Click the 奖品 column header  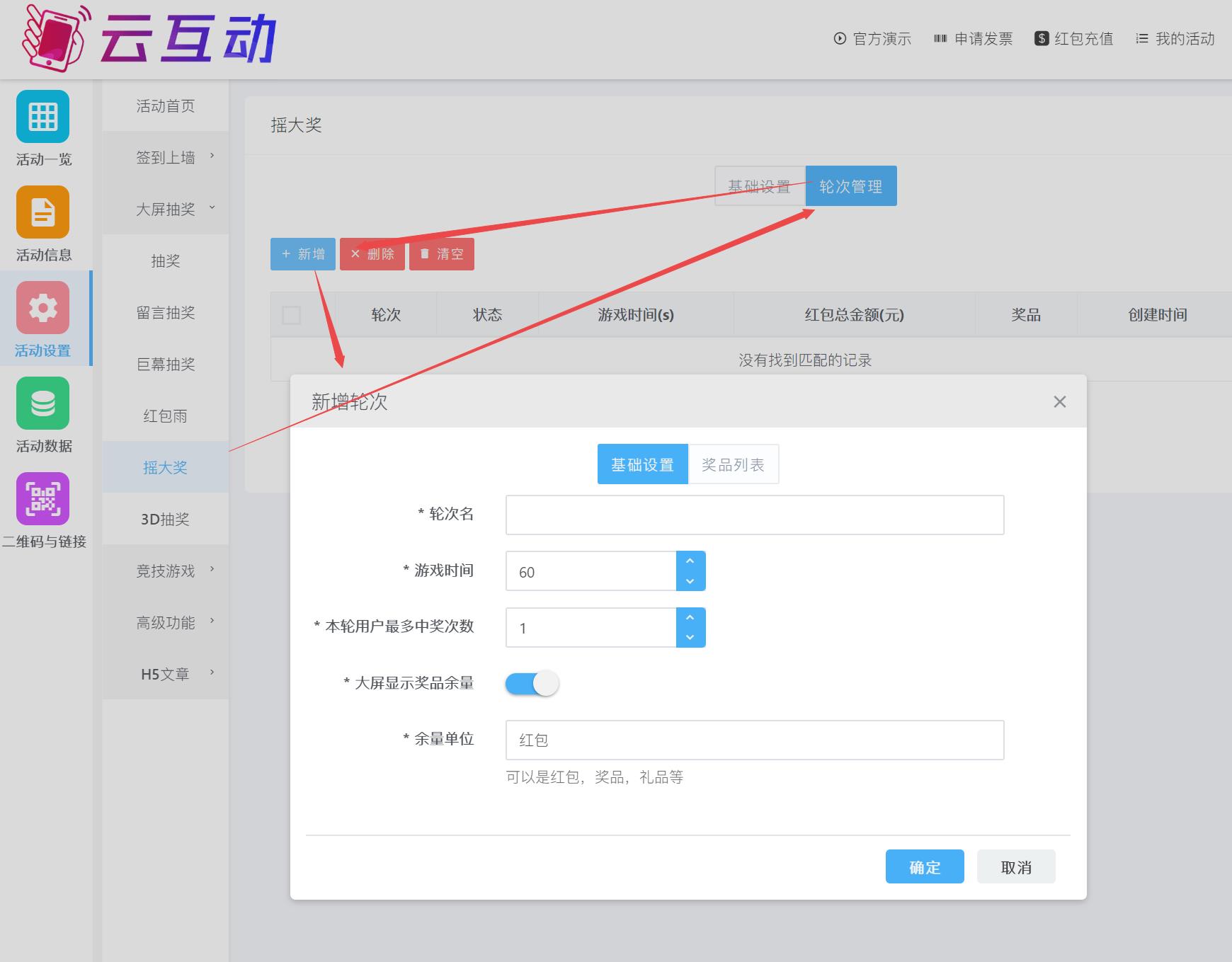1027,315
